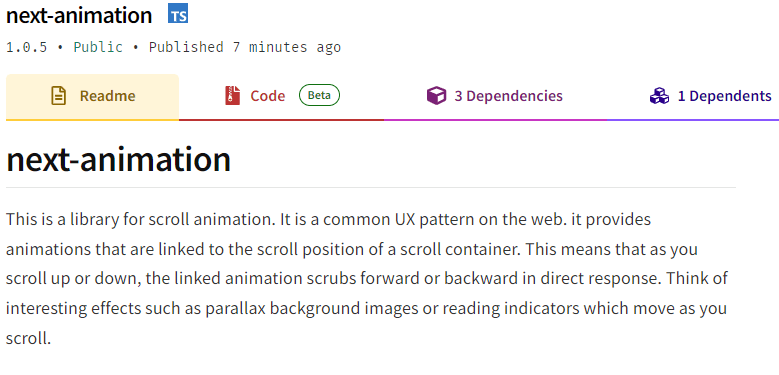Click the Published 7 minutes ago text
The image size is (779, 375).
coord(245,47)
